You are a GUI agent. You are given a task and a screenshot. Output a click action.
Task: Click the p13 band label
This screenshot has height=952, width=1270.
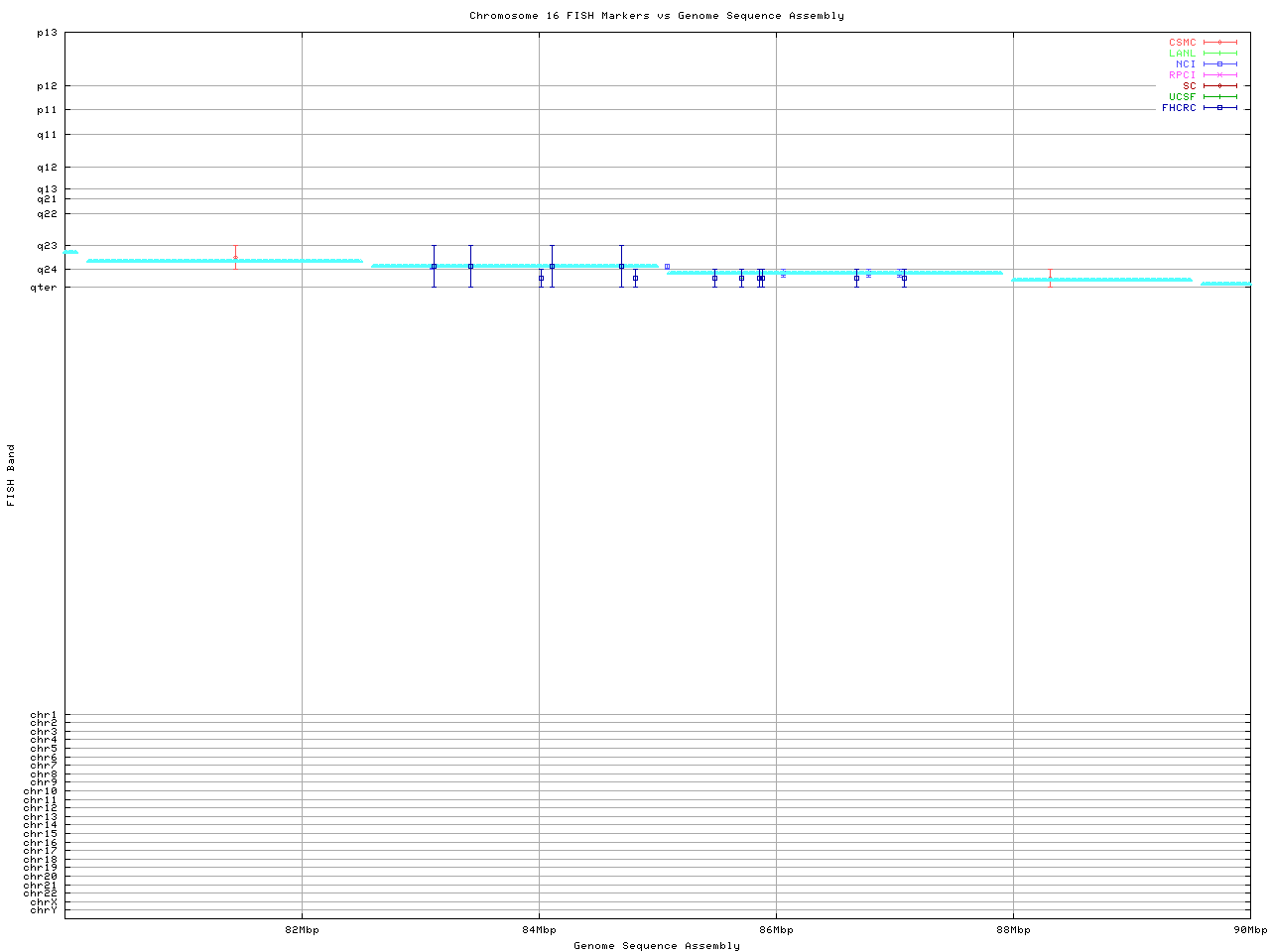click(x=48, y=33)
